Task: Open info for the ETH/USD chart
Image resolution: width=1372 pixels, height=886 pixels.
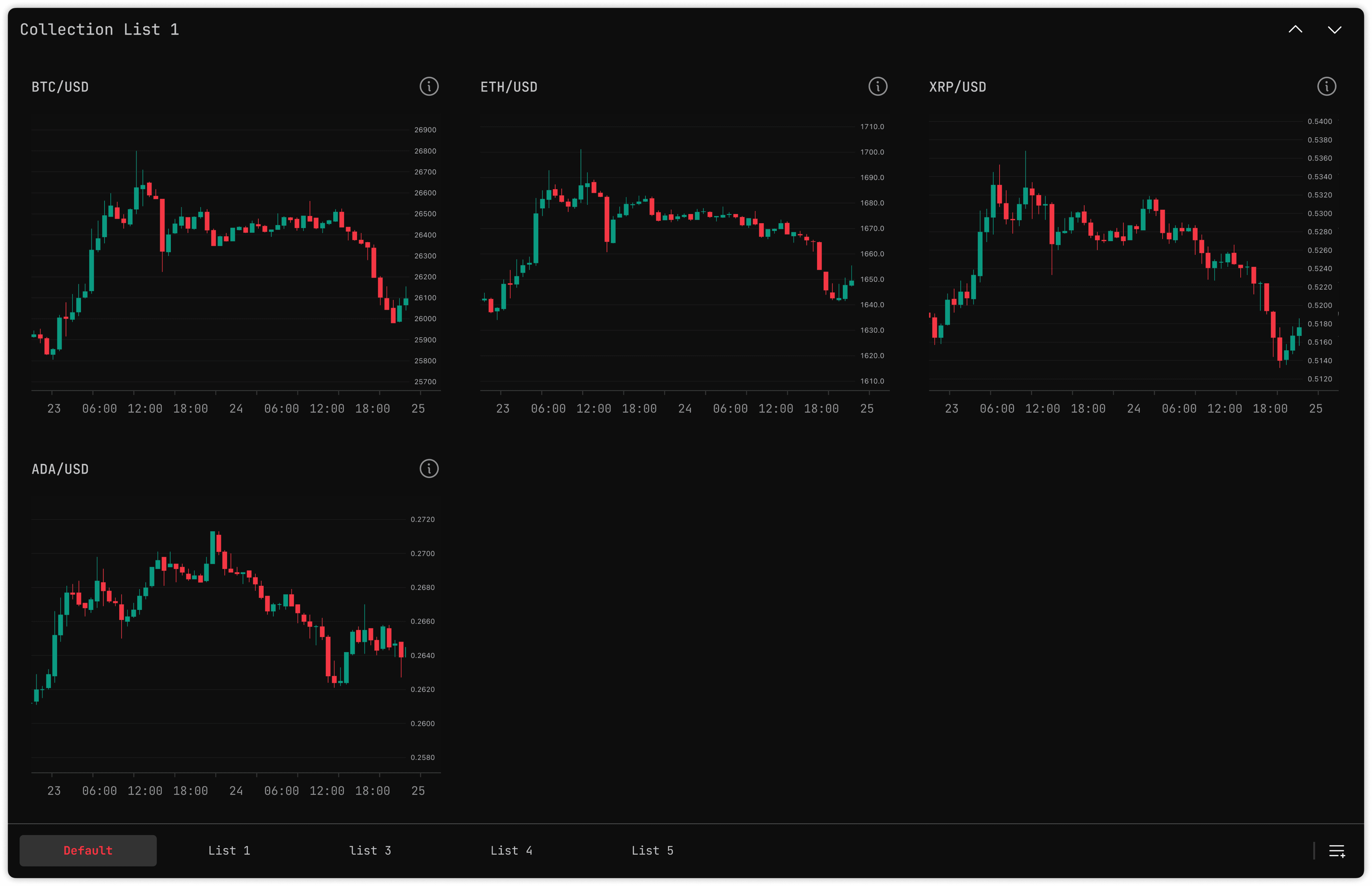Action: tap(878, 86)
